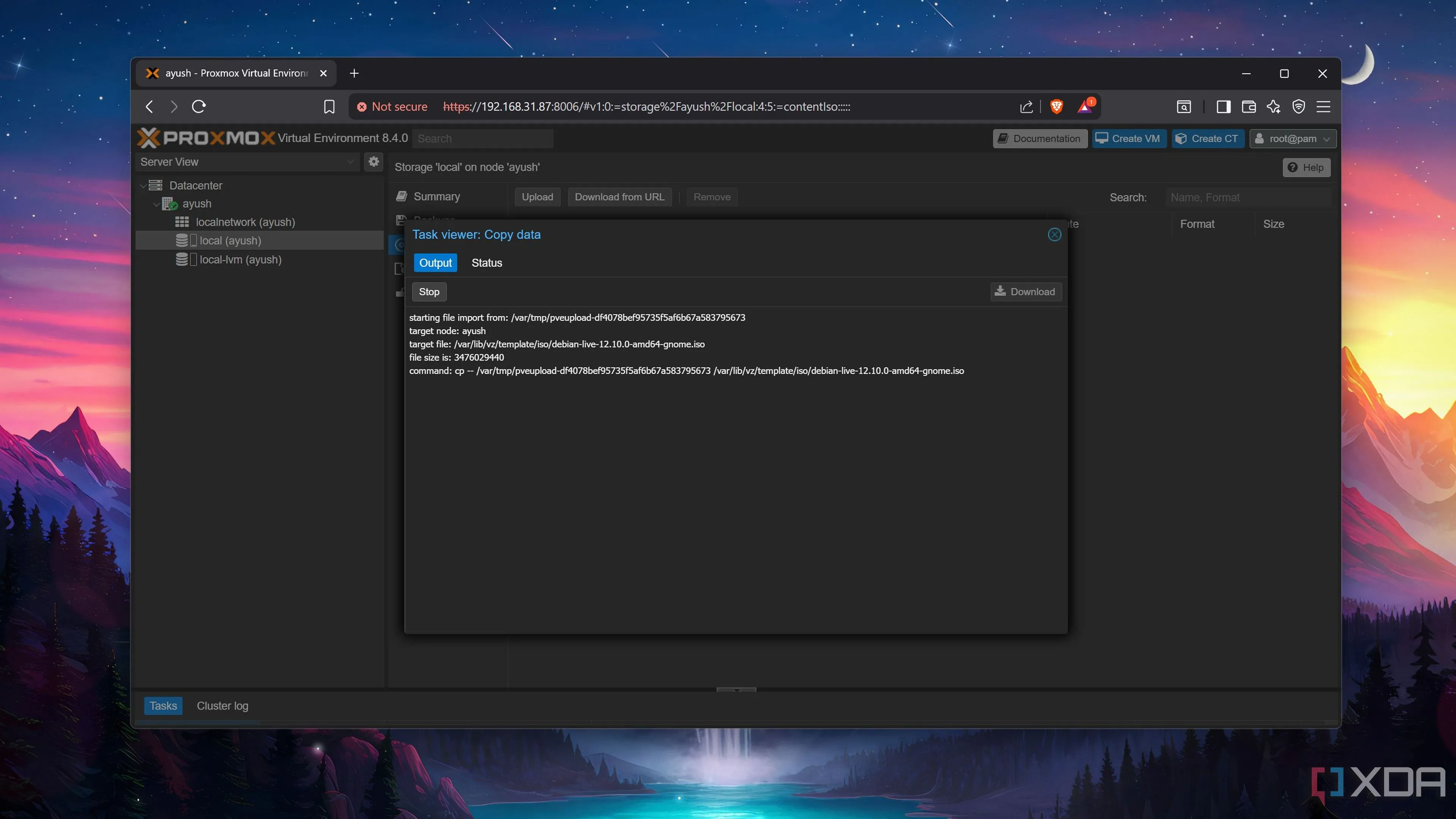The height and width of the screenshot is (819, 1456).
Task: Open Leo AI assistant icon
Action: pos(1274,106)
